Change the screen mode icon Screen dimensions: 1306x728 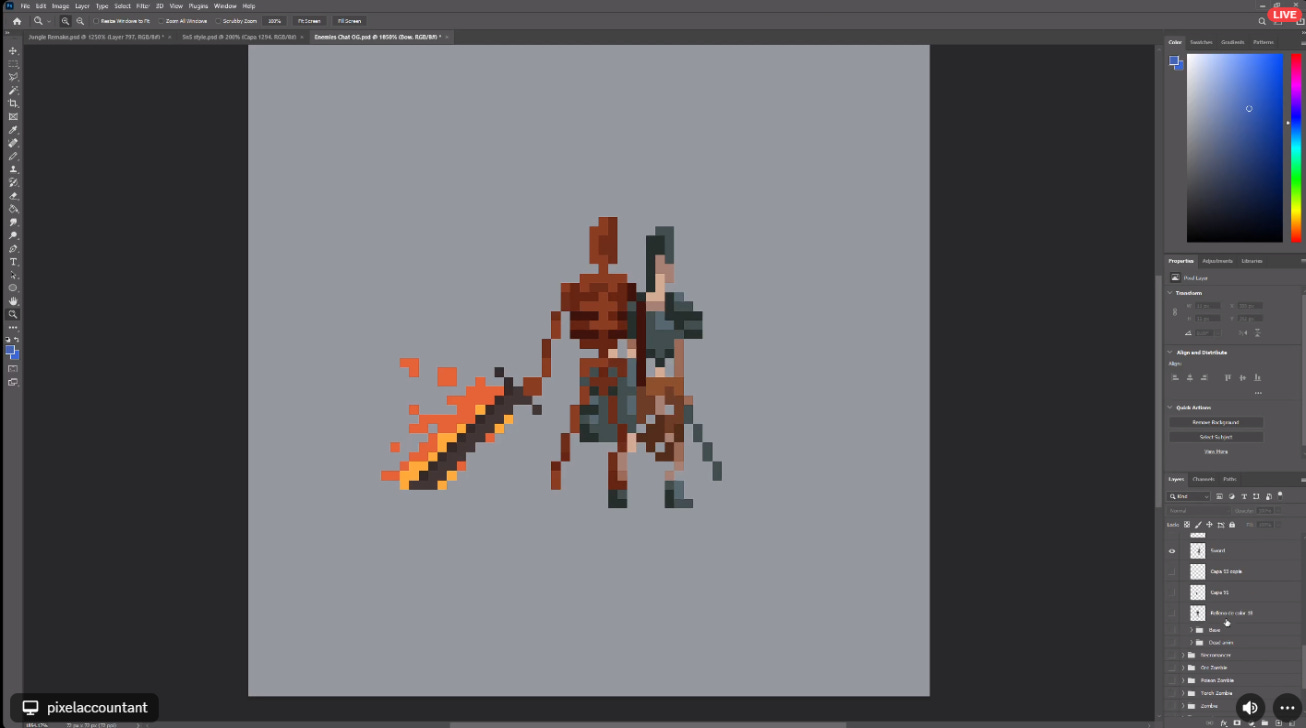13,382
